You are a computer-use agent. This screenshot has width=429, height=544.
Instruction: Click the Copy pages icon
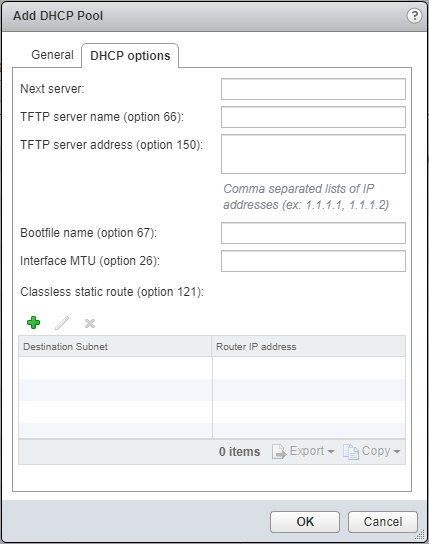tap(351, 452)
